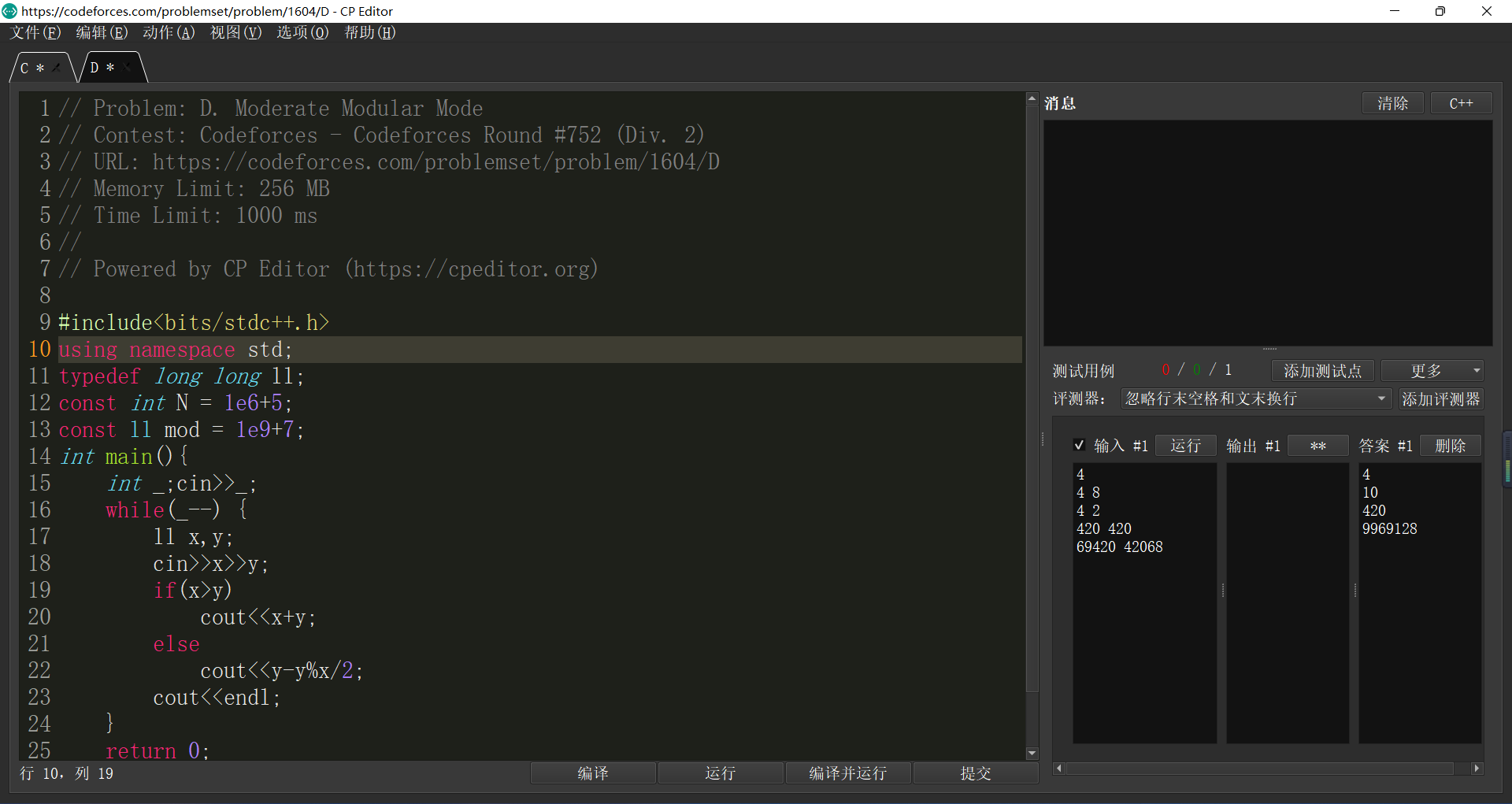The width and height of the screenshot is (1512, 804).
Task: Click inside the 答案 #1 expected answer box
Action: [x=1420, y=603]
